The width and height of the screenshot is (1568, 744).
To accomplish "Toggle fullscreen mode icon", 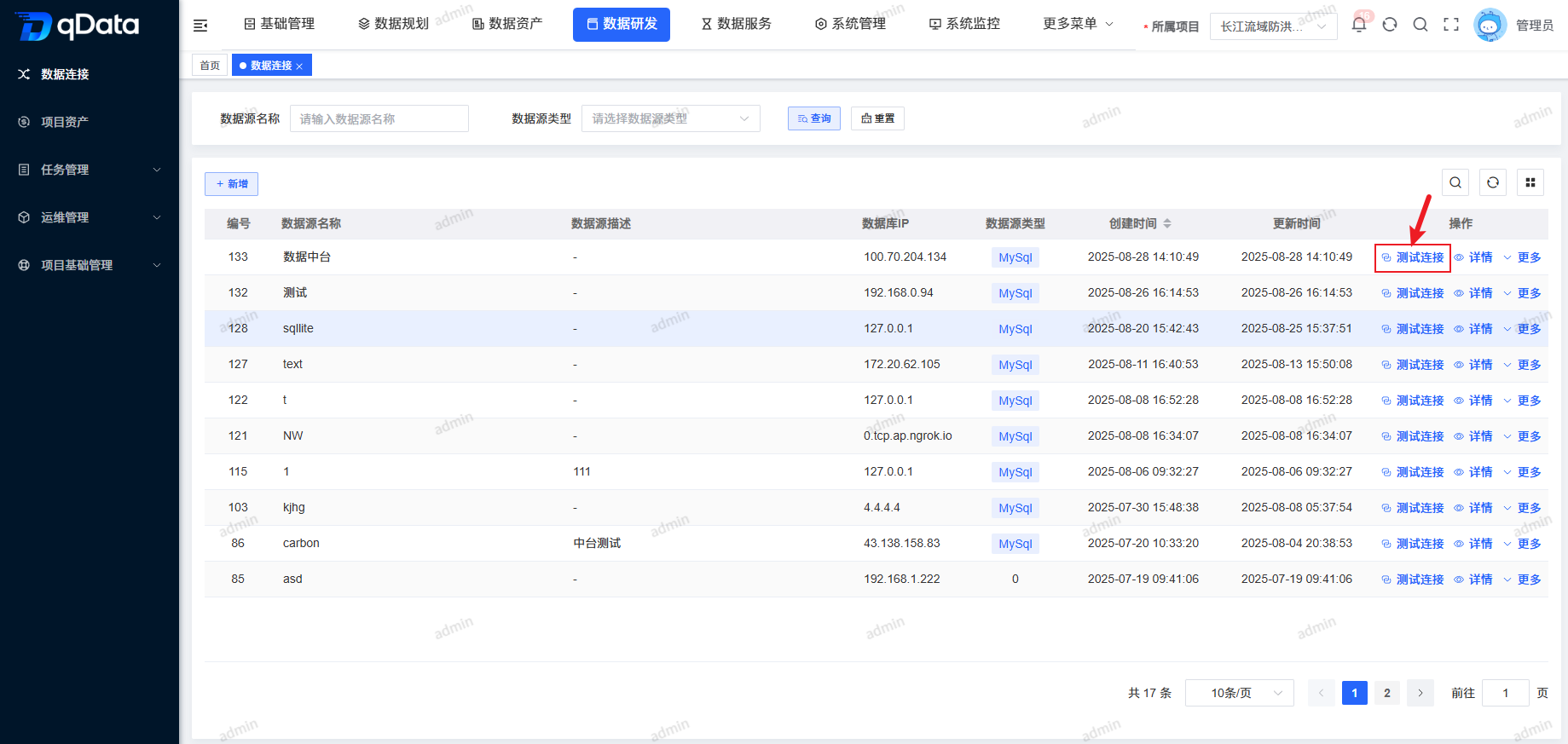I will tap(1451, 25).
